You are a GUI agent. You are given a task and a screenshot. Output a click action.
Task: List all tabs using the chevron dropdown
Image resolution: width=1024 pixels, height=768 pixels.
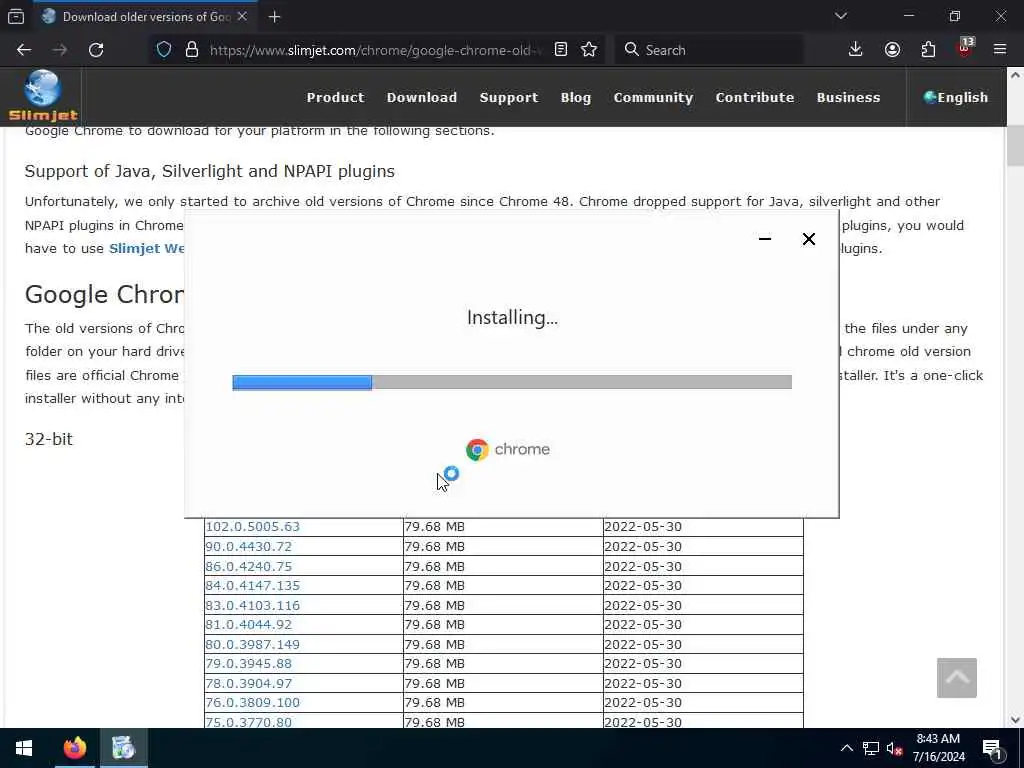point(840,16)
